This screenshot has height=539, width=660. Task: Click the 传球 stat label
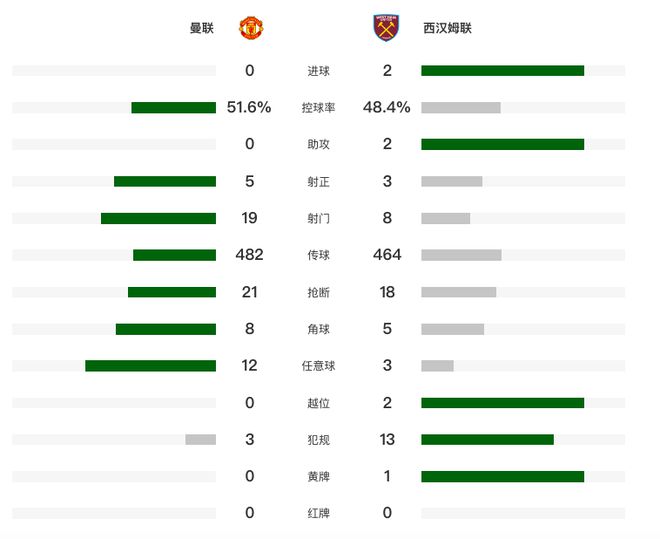(x=318, y=255)
